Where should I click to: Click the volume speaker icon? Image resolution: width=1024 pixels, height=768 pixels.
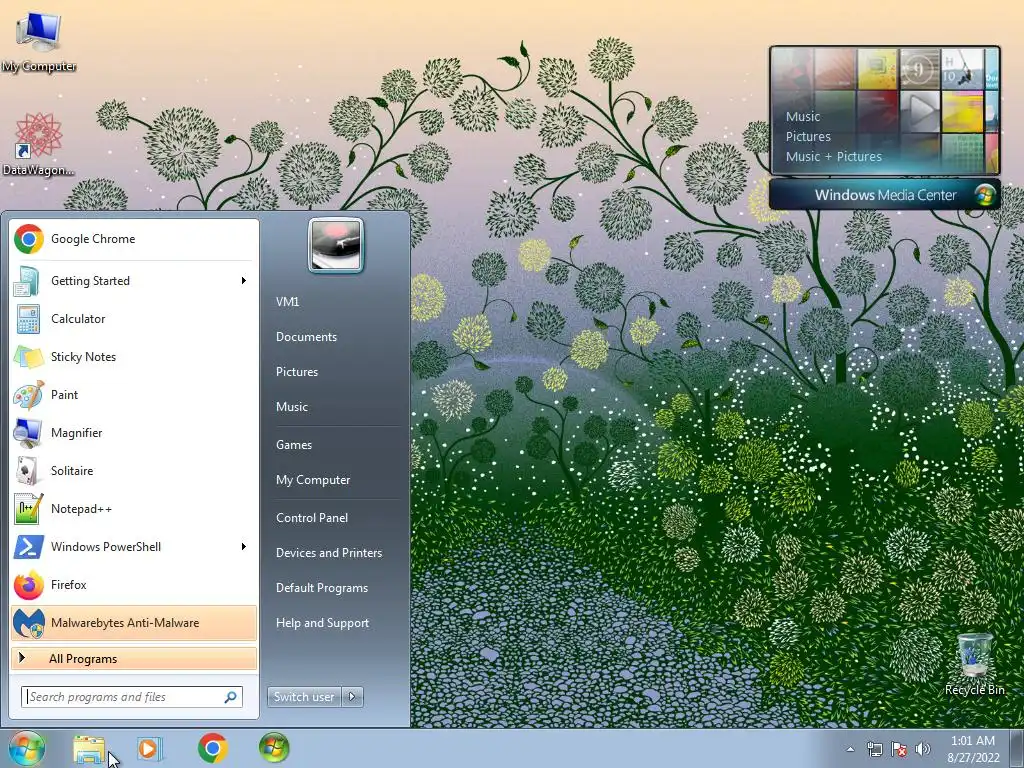[x=923, y=749]
